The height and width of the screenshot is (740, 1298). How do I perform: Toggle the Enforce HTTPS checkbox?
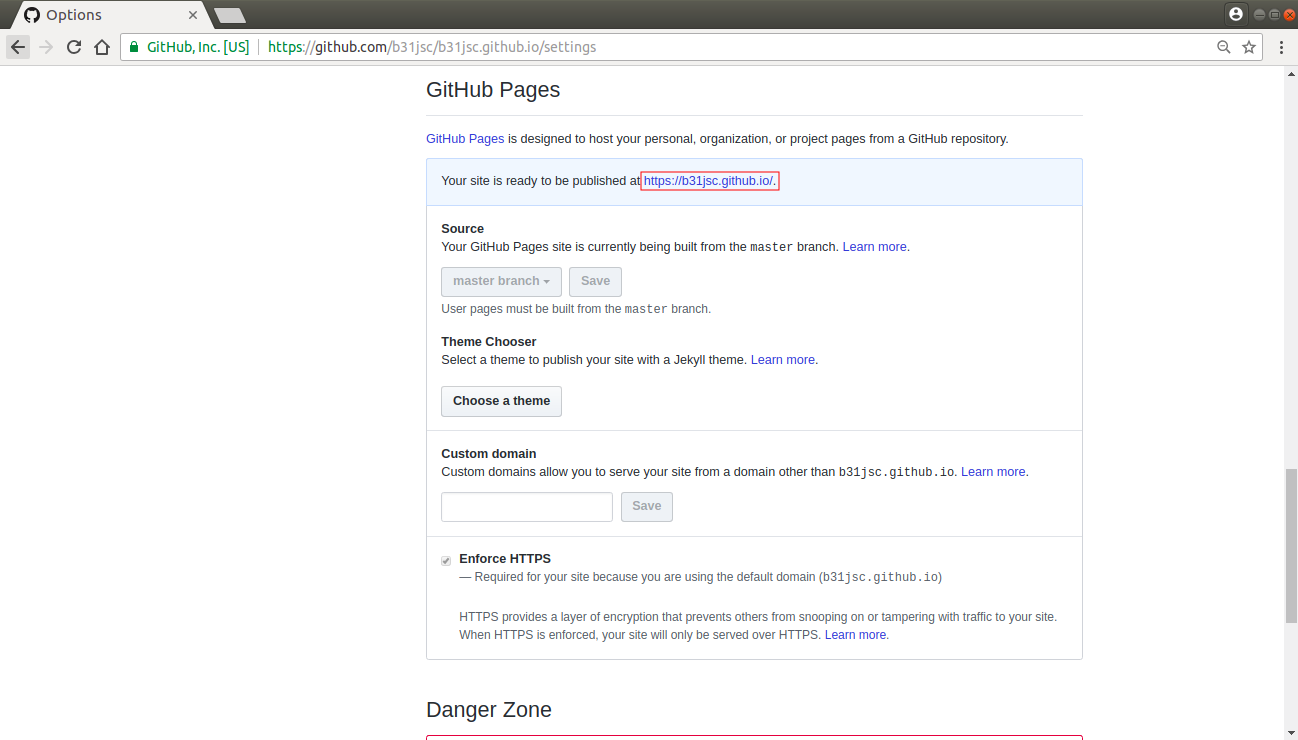point(446,560)
